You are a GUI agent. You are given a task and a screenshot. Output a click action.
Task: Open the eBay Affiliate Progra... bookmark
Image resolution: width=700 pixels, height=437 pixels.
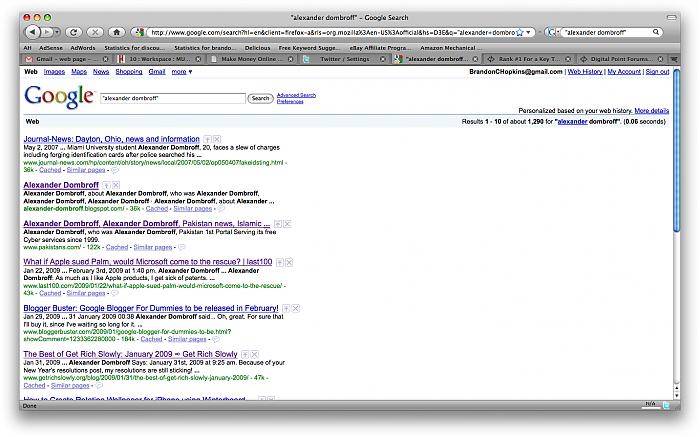point(380,48)
